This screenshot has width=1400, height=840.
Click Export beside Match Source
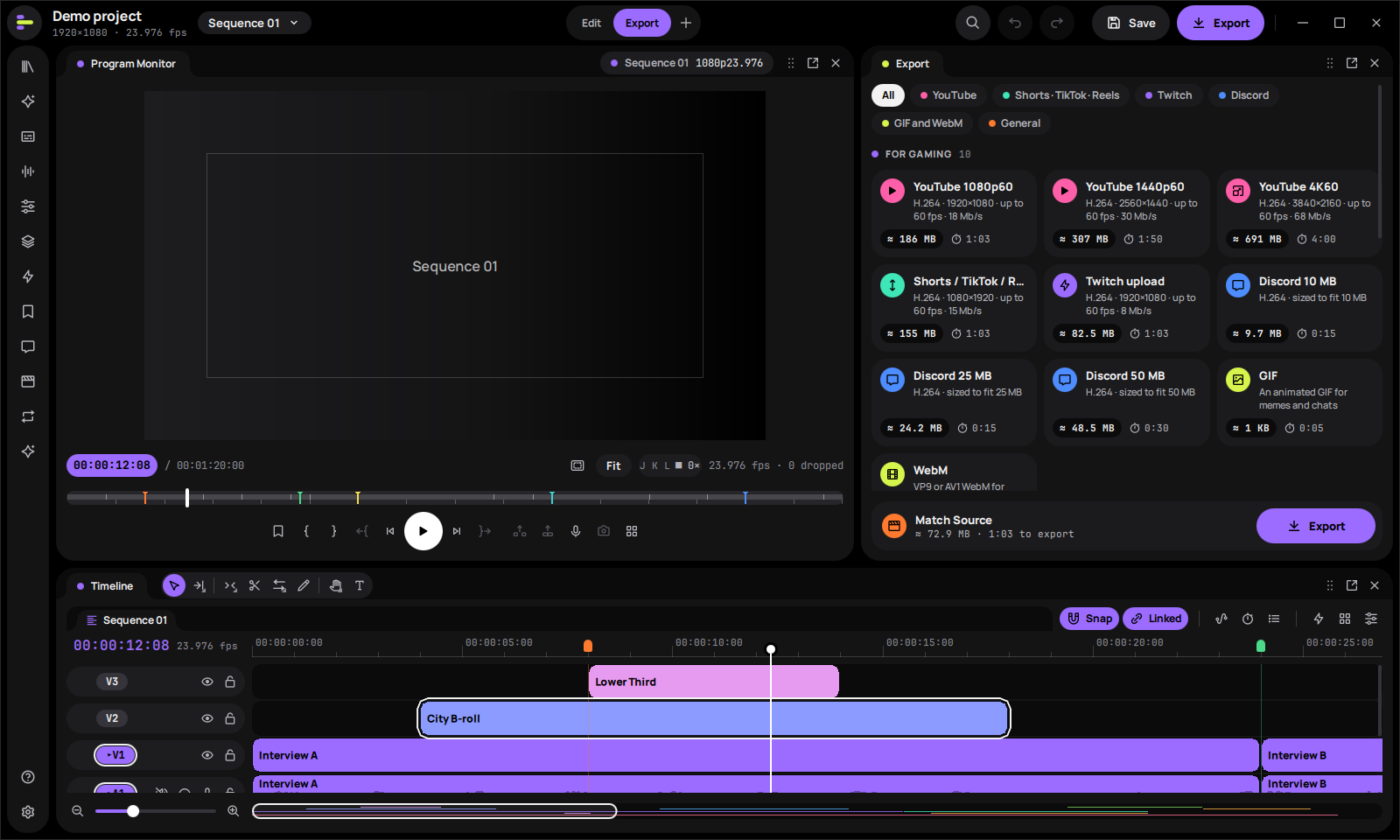pos(1316,526)
